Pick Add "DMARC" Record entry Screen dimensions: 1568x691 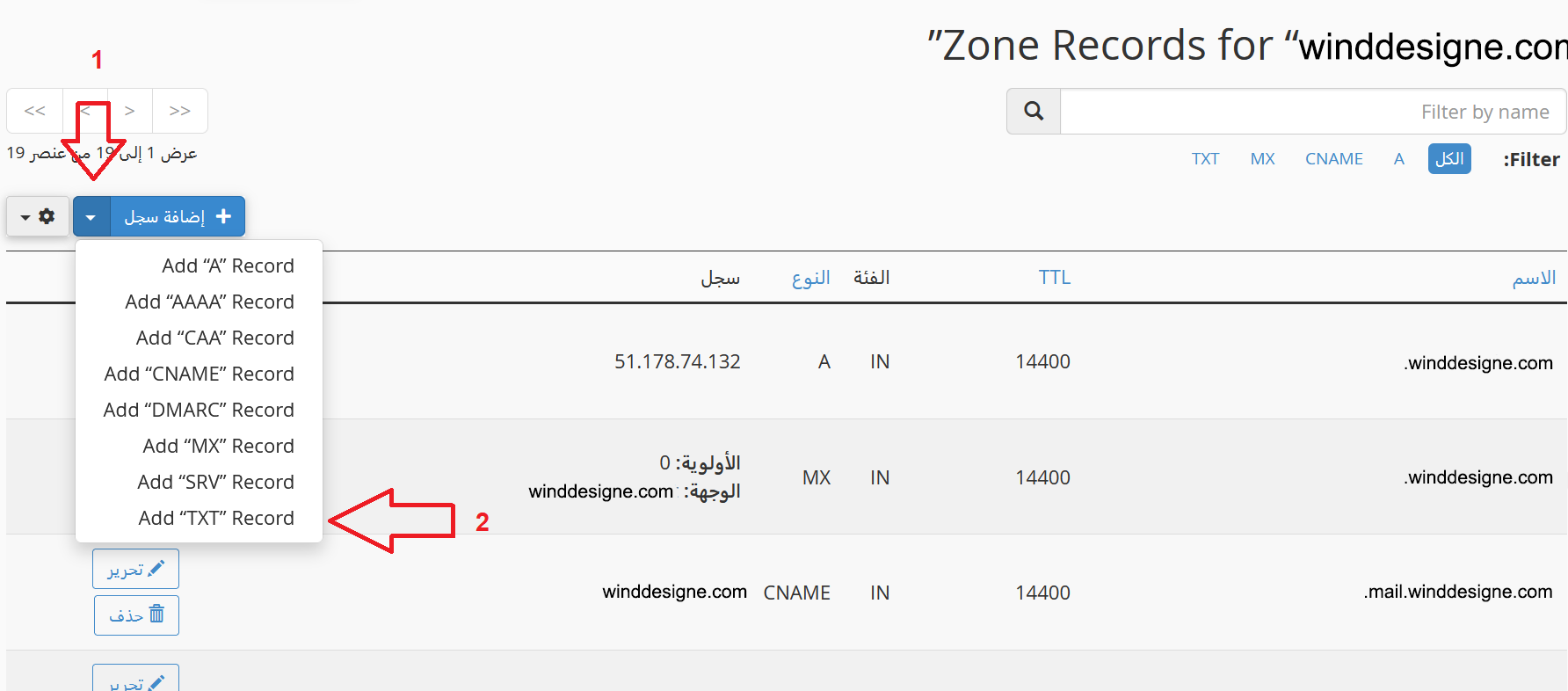coord(199,410)
